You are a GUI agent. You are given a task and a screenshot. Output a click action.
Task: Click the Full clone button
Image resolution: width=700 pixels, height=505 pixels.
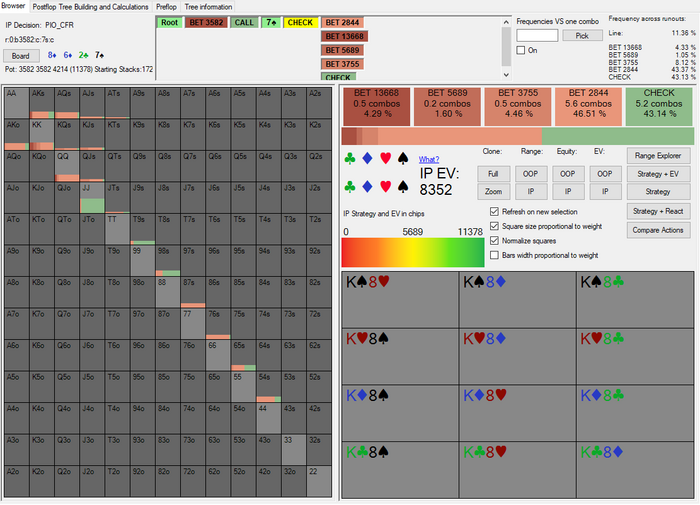[x=493, y=174]
